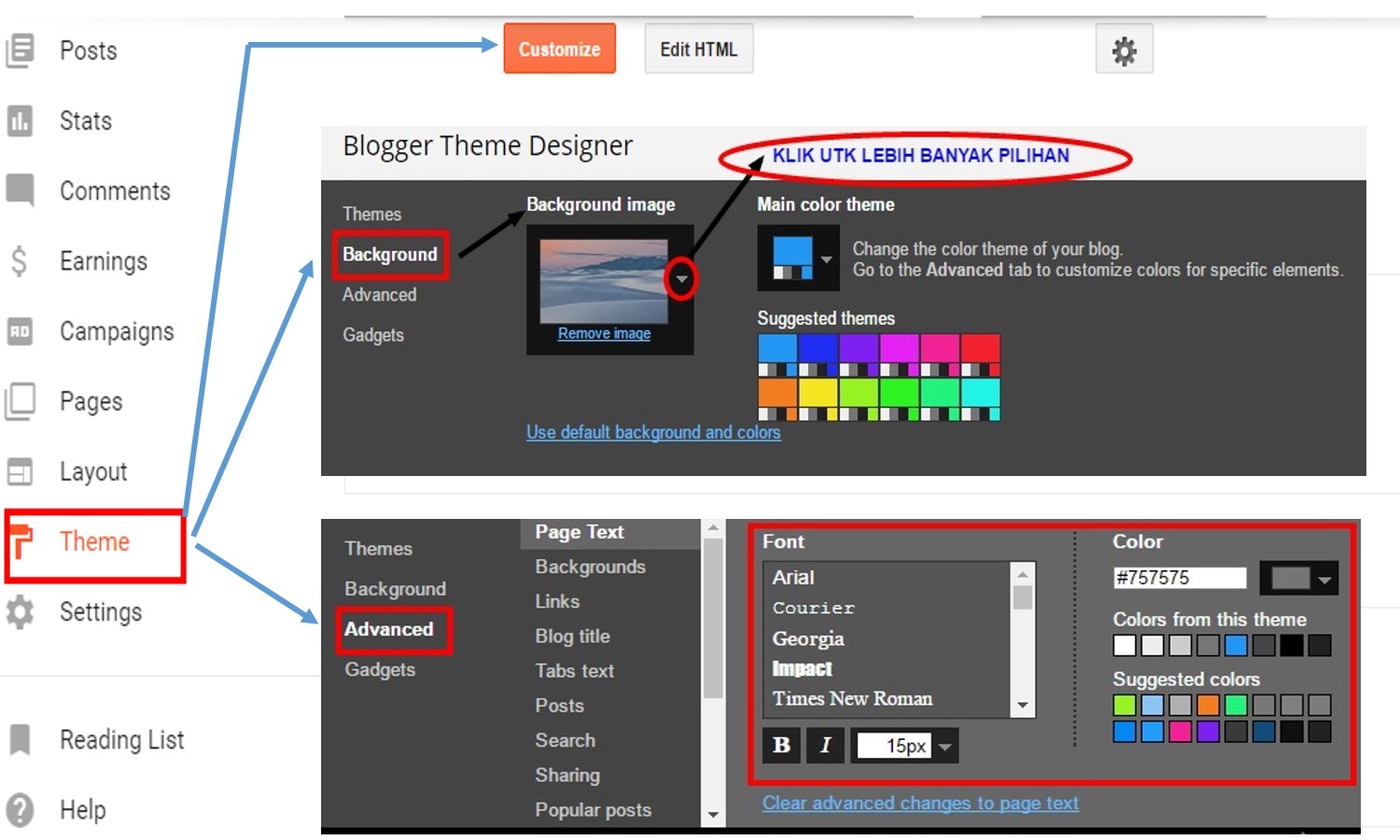Screen dimensions: 1400x840
Task: Open the Stats bar-chart icon
Action: [x=20, y=120]
